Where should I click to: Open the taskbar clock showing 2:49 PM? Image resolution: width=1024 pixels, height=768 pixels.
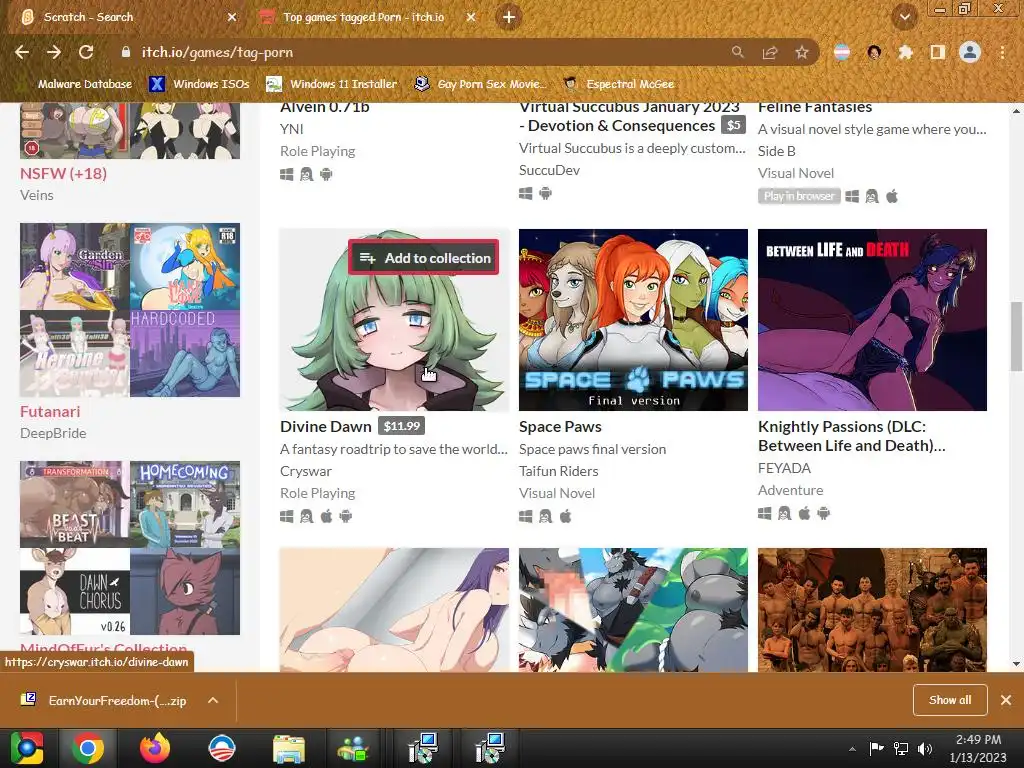[x=978, y=748]
